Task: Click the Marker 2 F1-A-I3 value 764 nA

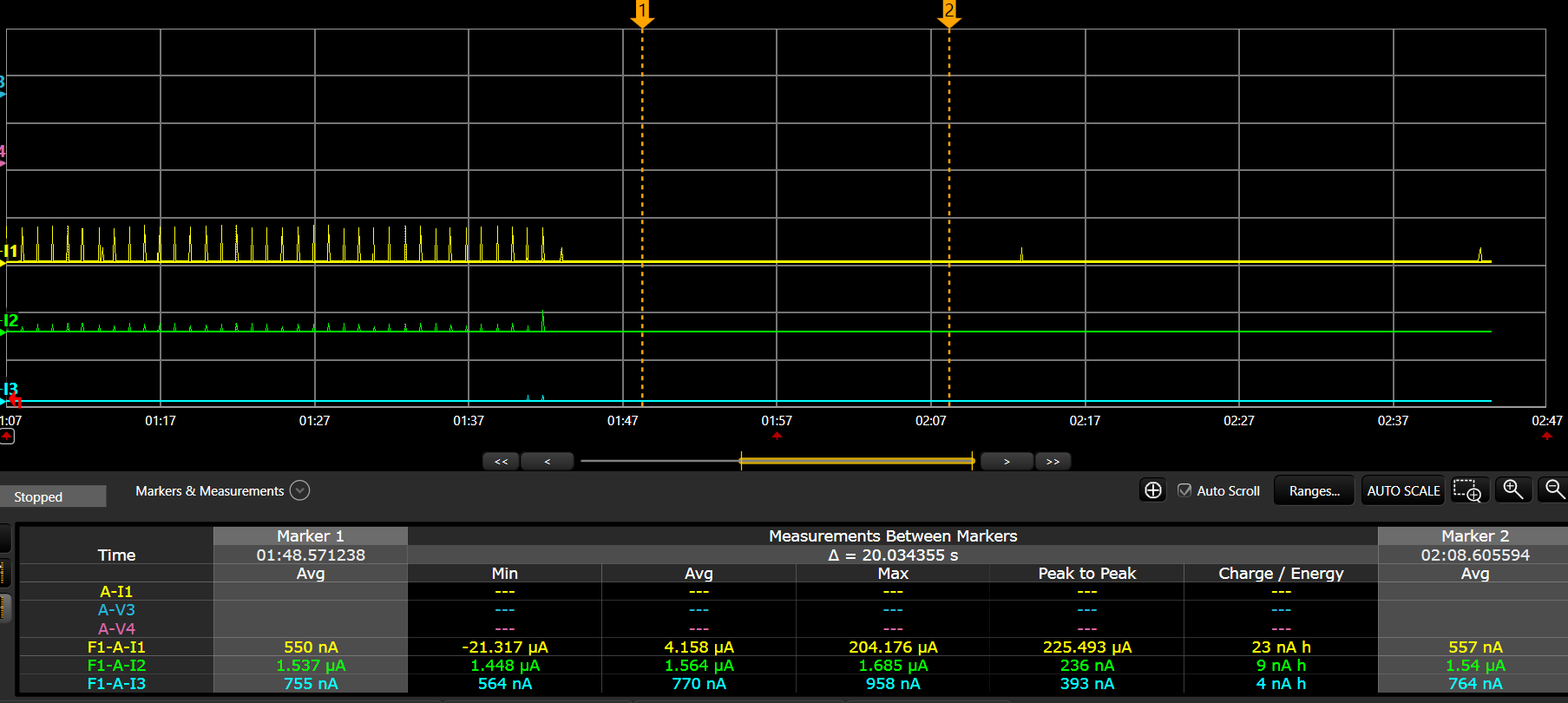Action: point(1475,683)
